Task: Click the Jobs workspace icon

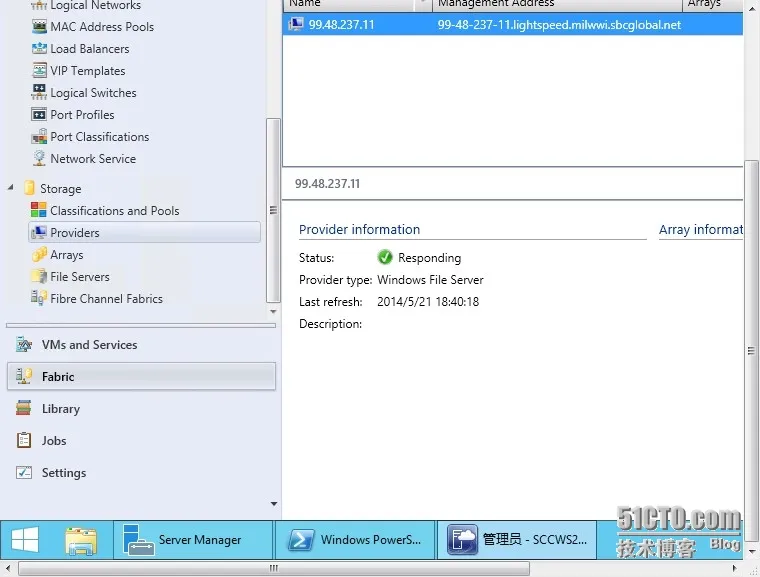Action: click(24, 440)
